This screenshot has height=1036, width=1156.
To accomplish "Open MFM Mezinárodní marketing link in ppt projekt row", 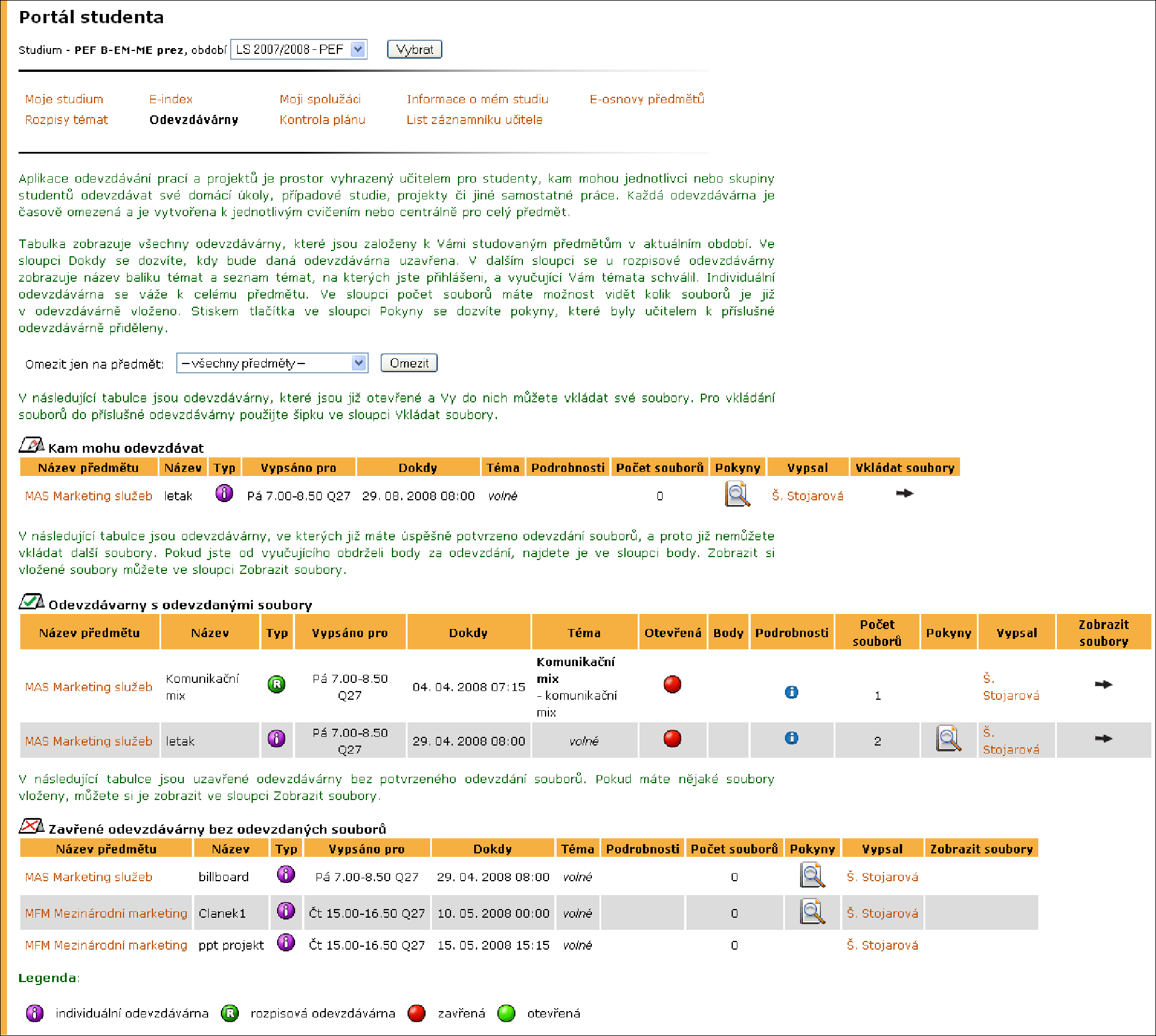I will [106, 946].
